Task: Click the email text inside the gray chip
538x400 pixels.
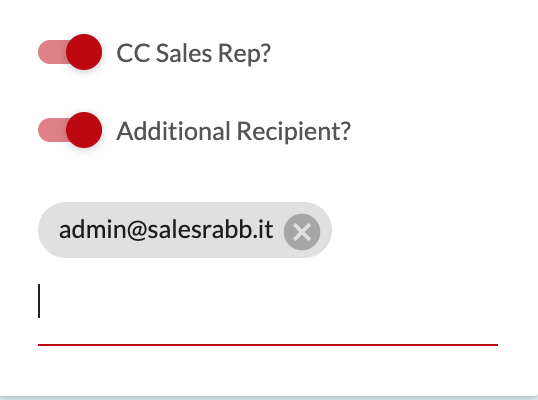Action: [x=166, y=230]
